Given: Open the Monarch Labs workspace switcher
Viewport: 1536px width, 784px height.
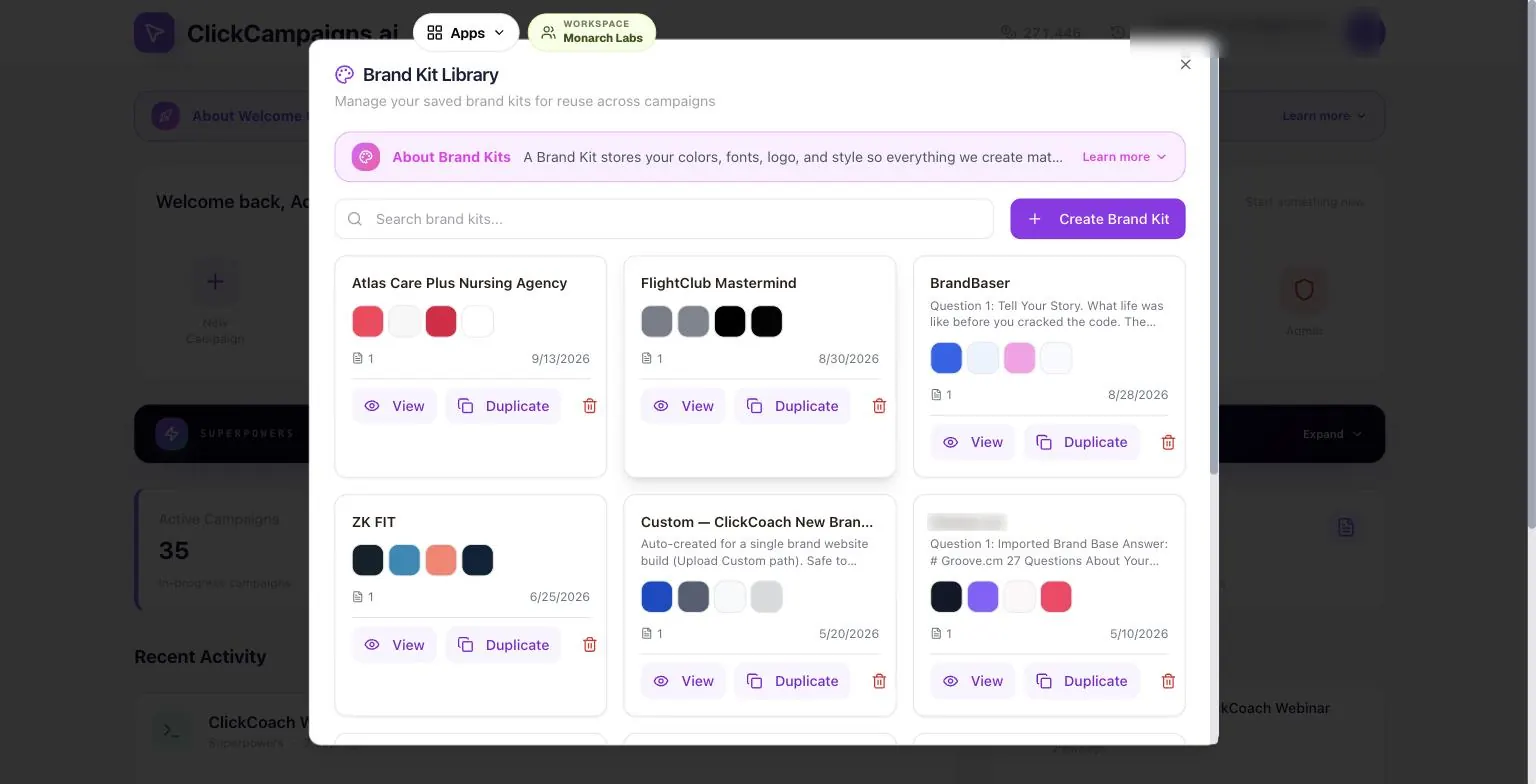Looking at the screenshot, I should [592, 33].
